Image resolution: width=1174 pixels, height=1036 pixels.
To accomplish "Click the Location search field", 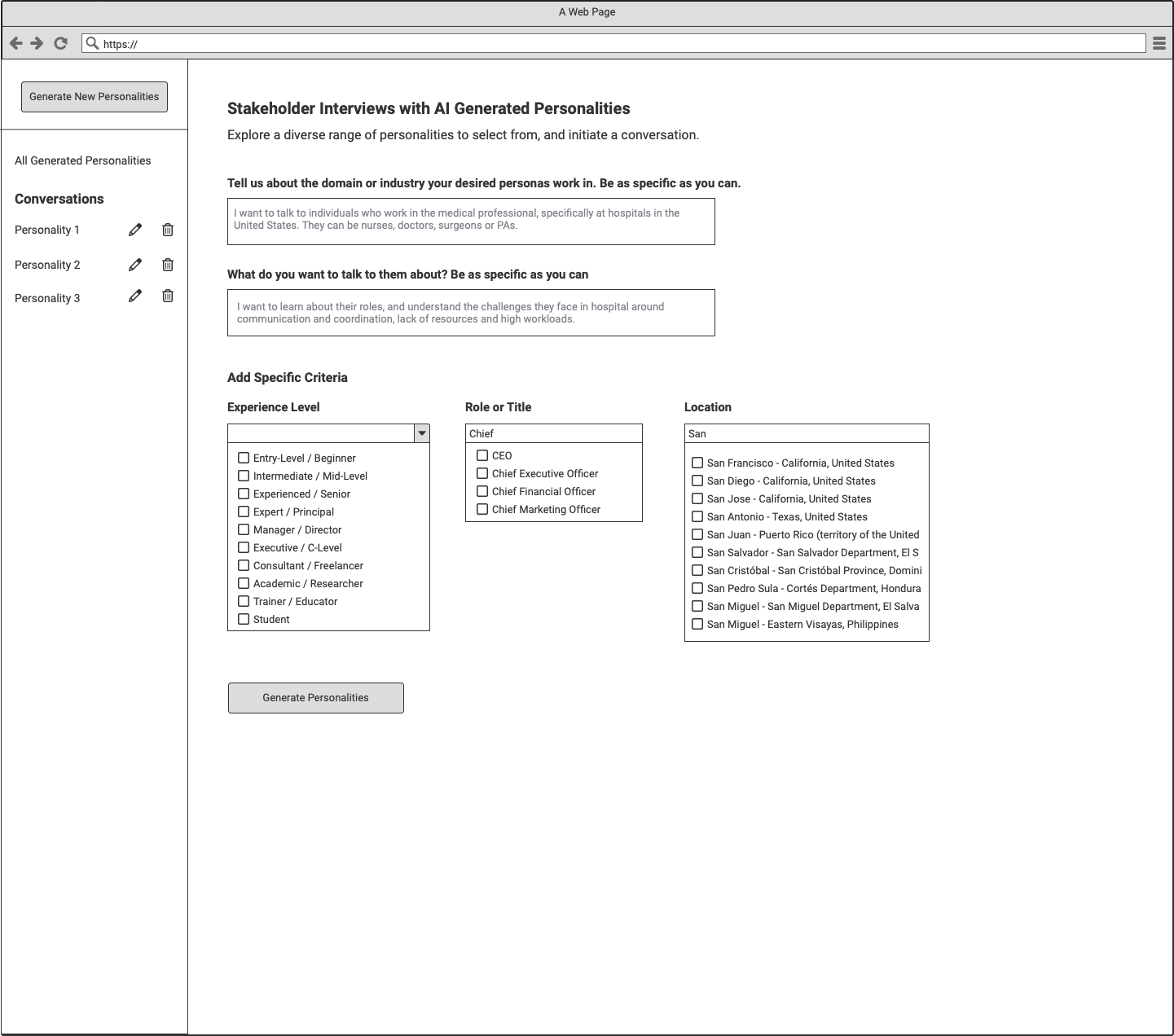I will (807, 433).
